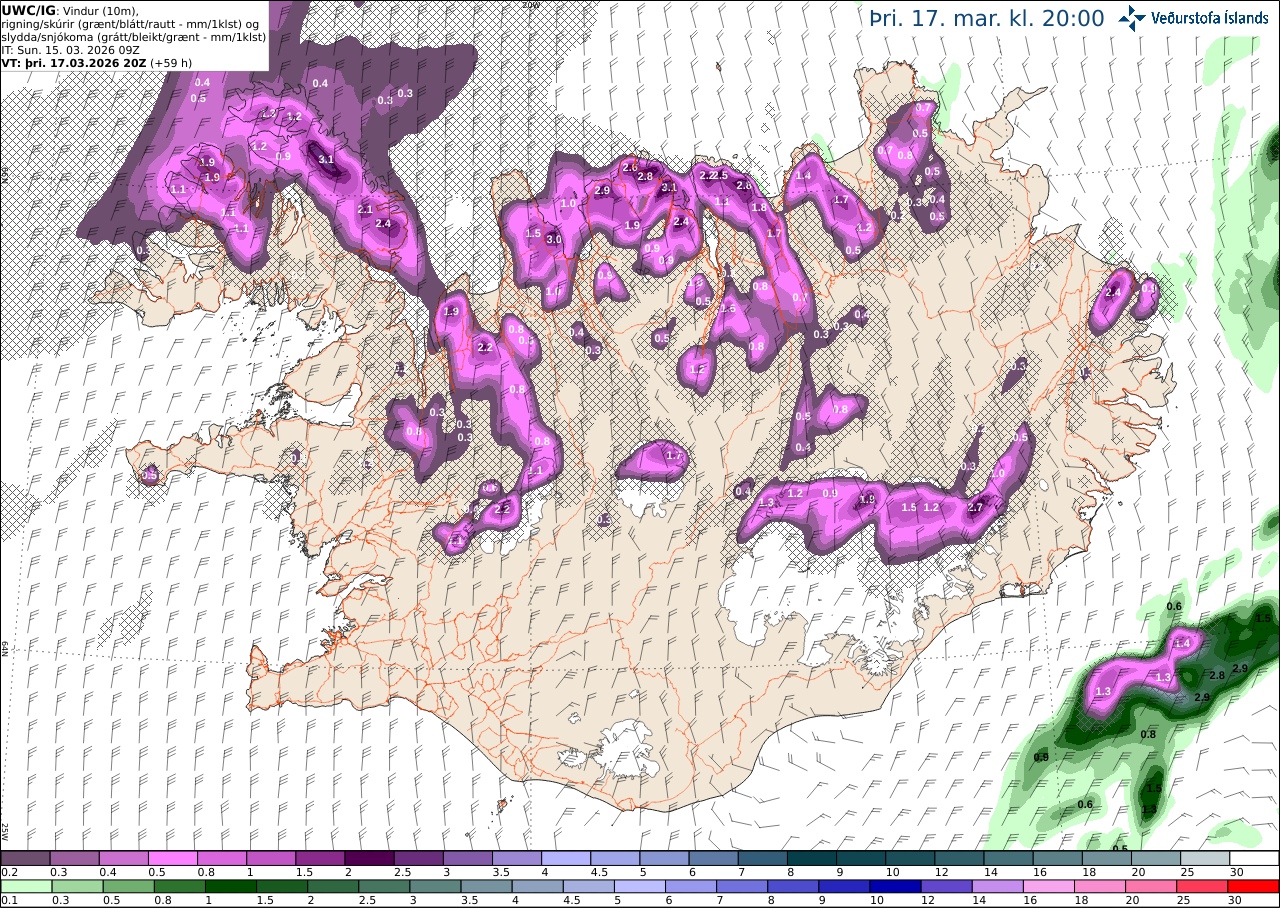Viewport: 1280px width, 908px height.
Task: Select the light gray 25 swatch in upper legend
Action: (1205, 858)
